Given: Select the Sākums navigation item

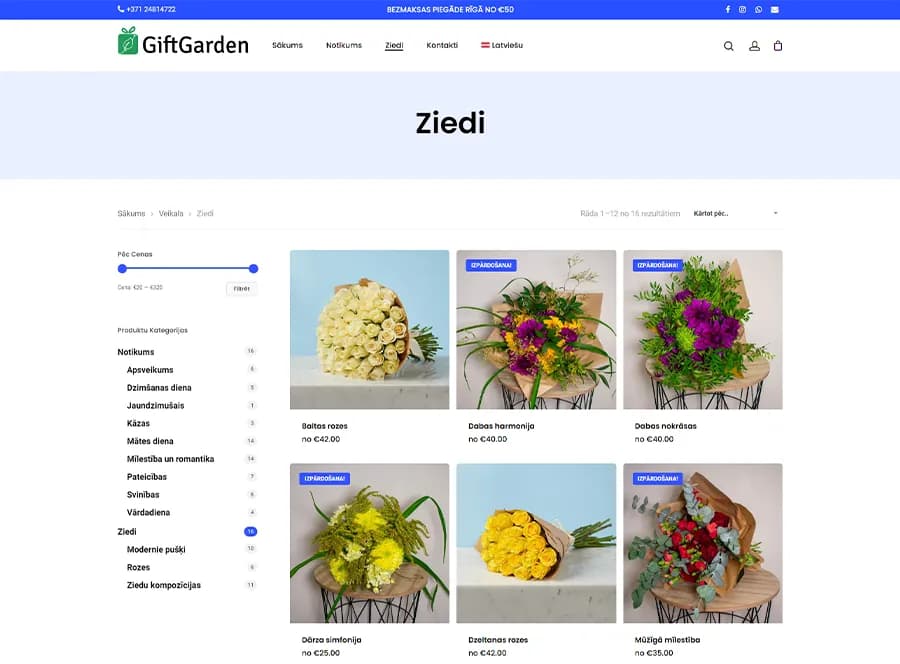Looking at the screenshot, I should click(287, 45).
